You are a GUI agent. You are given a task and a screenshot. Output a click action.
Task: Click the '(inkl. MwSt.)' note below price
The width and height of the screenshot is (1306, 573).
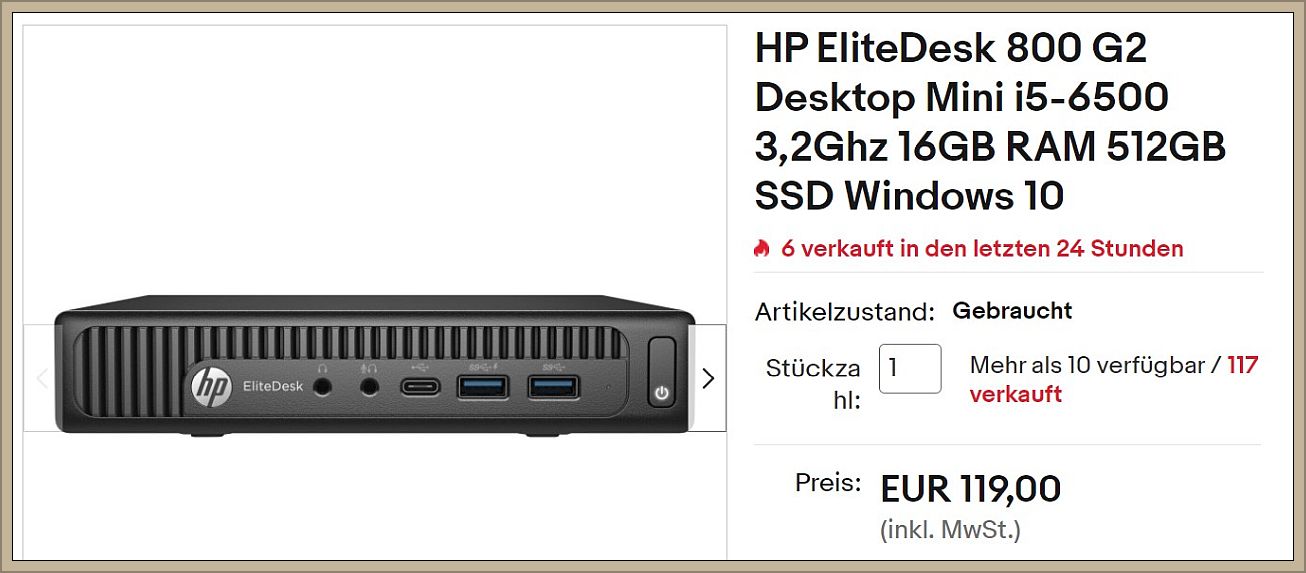pos(950,530)
